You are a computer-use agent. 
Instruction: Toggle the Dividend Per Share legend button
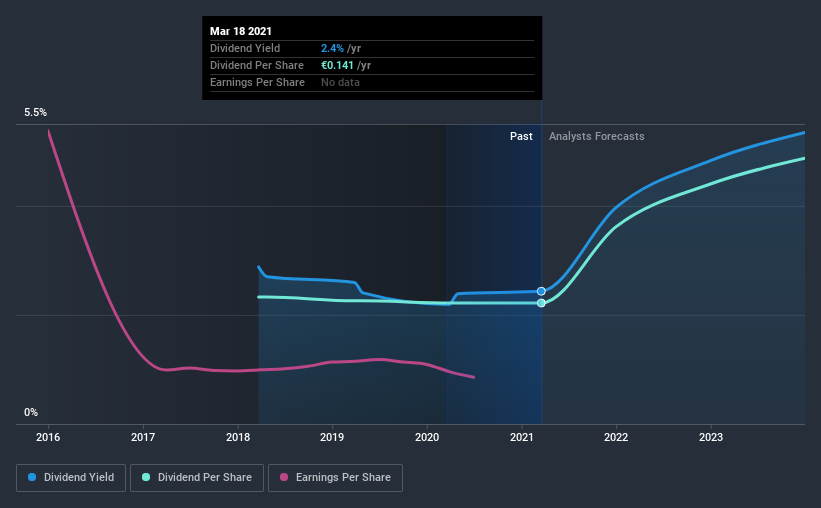tap(197, 478)
